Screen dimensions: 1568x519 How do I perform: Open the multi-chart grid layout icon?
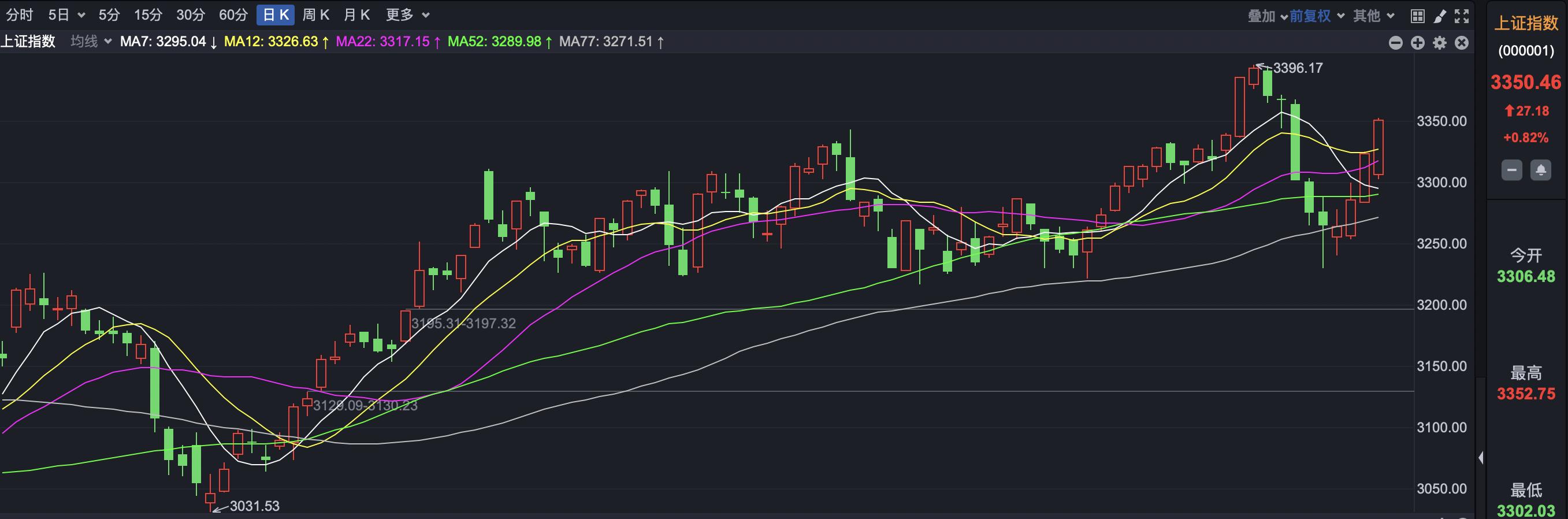click(x=1418, y=16)
